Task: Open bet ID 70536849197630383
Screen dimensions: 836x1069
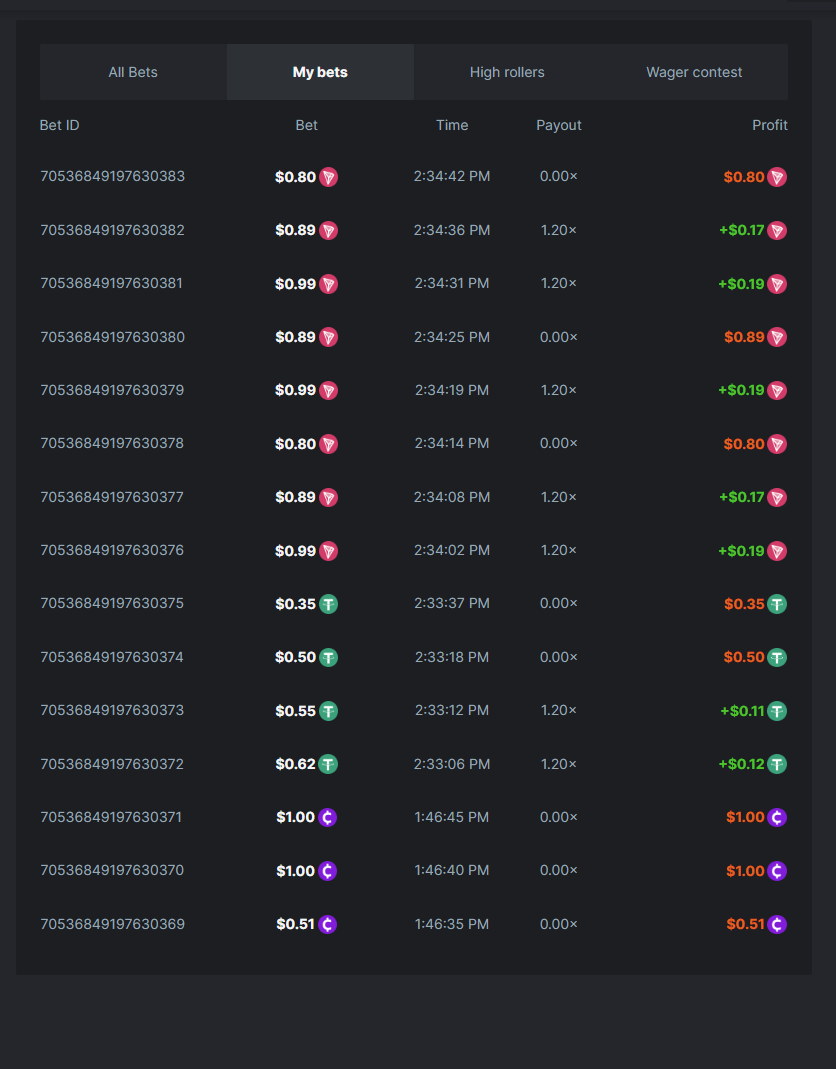Action: [x=112, y=177]
